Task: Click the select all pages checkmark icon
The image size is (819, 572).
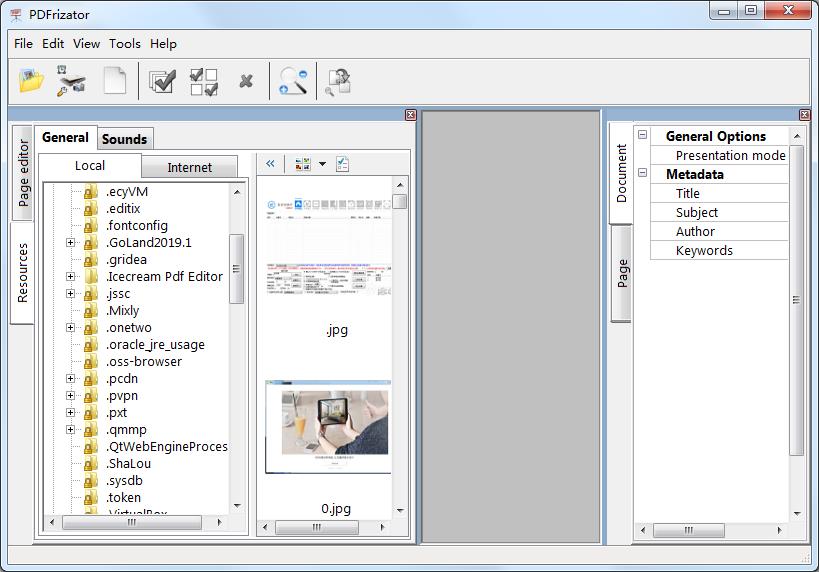Action: [162, 81]
